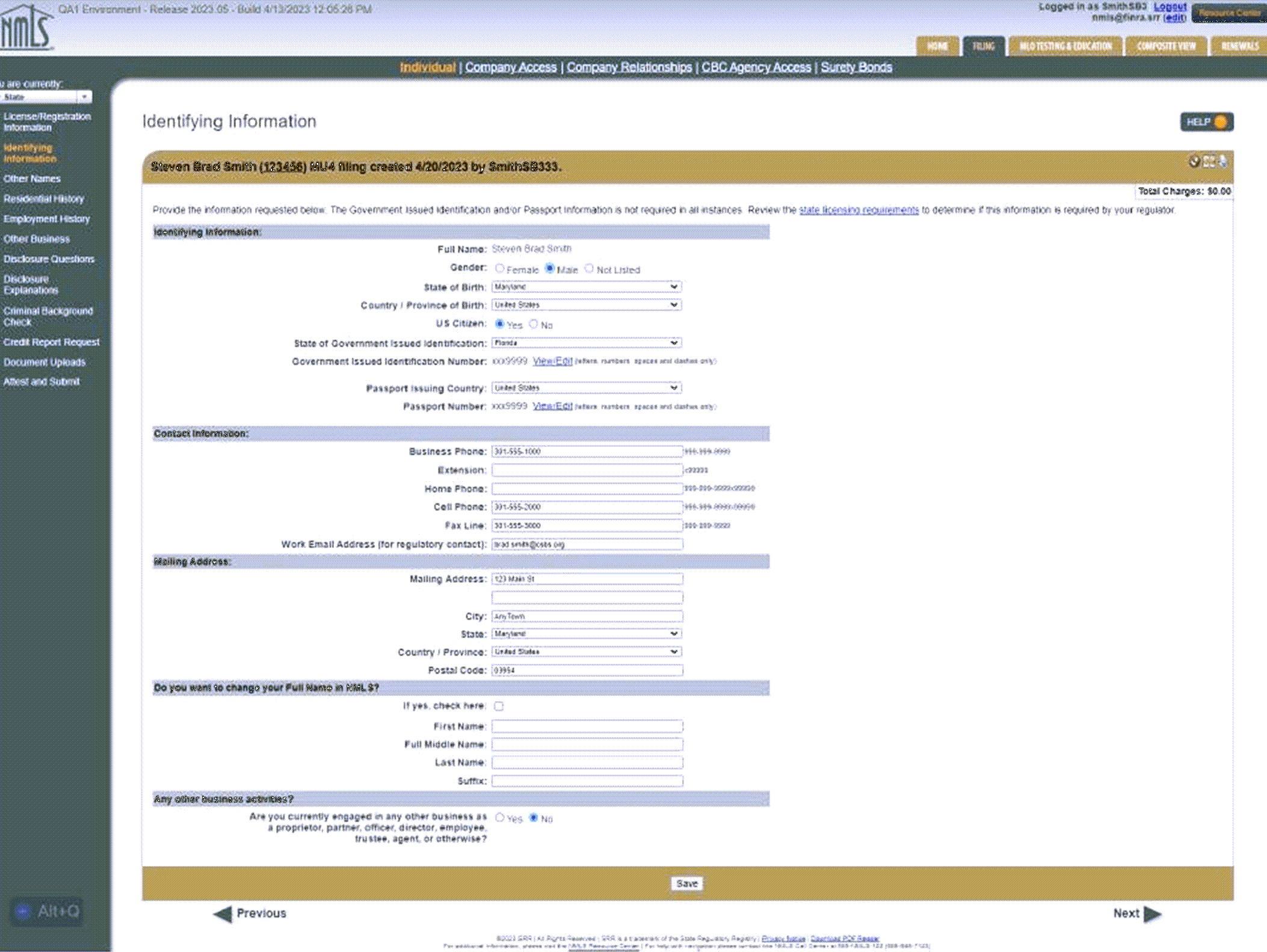Switch to the COMPOSITE VIEW tab
This screenshot has height=952, width=1267.
(1166, 45)
